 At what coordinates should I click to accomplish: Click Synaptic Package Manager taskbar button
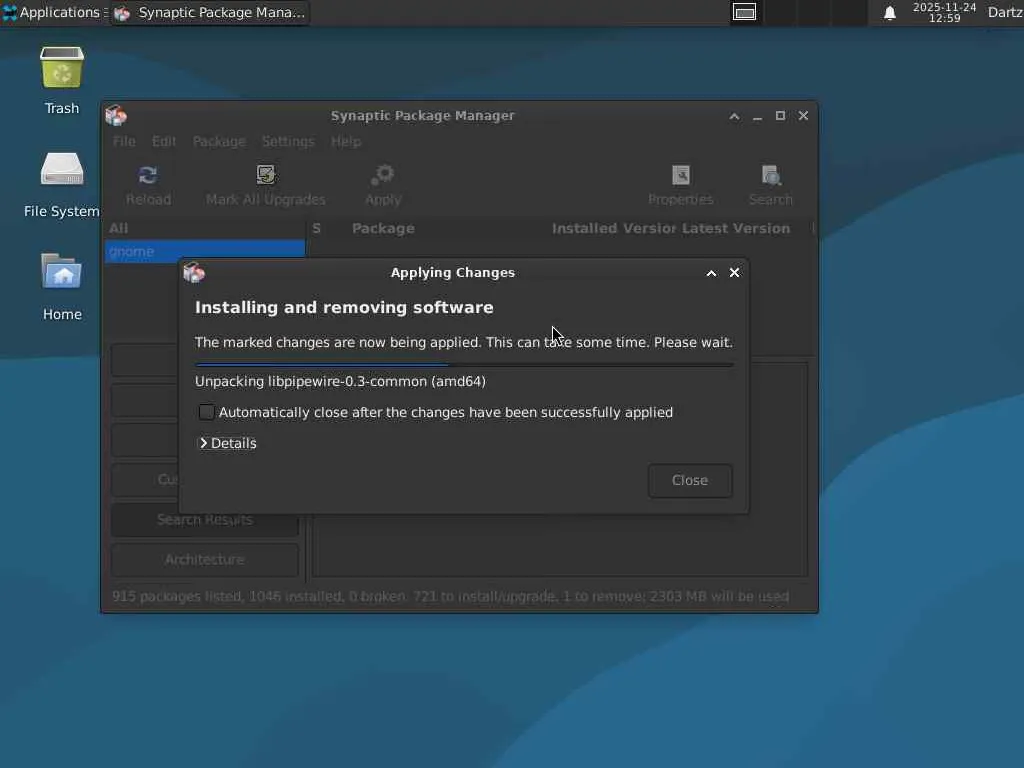click(210, 12)
